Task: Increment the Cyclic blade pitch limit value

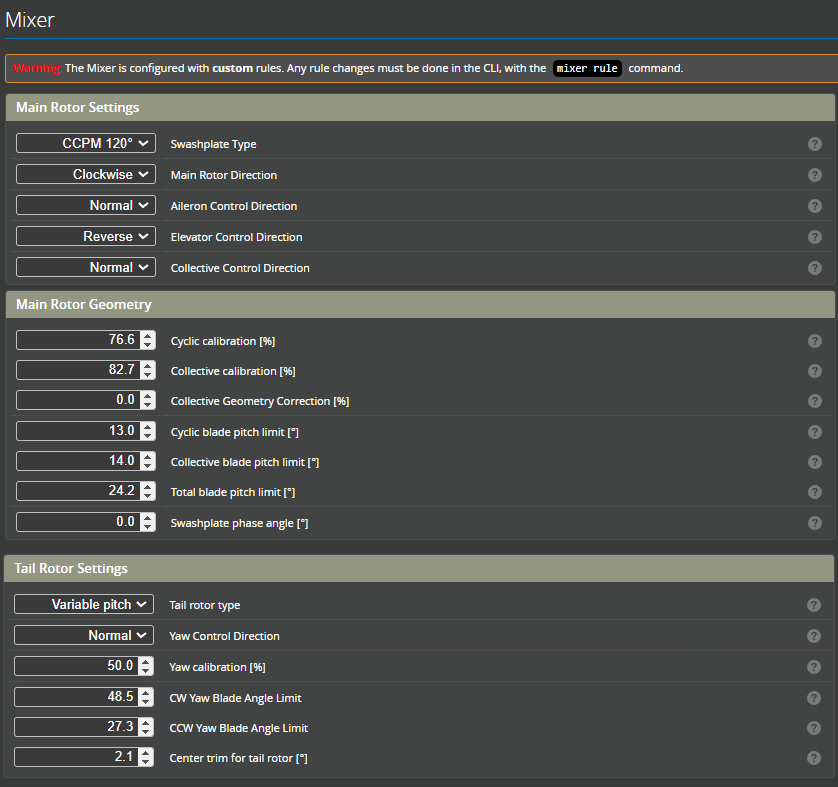Action: [146, 427]
